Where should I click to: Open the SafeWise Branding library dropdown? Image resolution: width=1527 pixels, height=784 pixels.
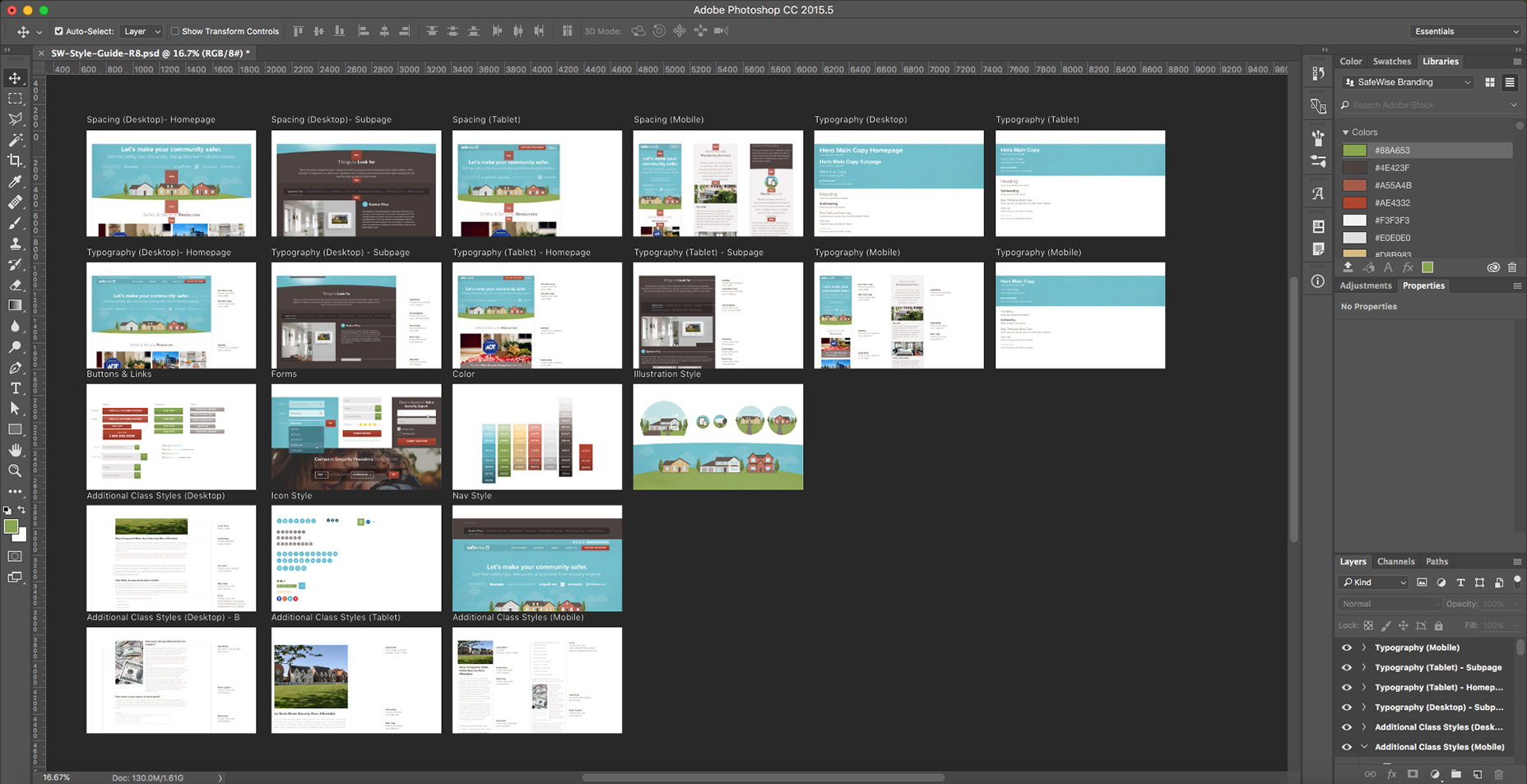[x=1407, y=82]
